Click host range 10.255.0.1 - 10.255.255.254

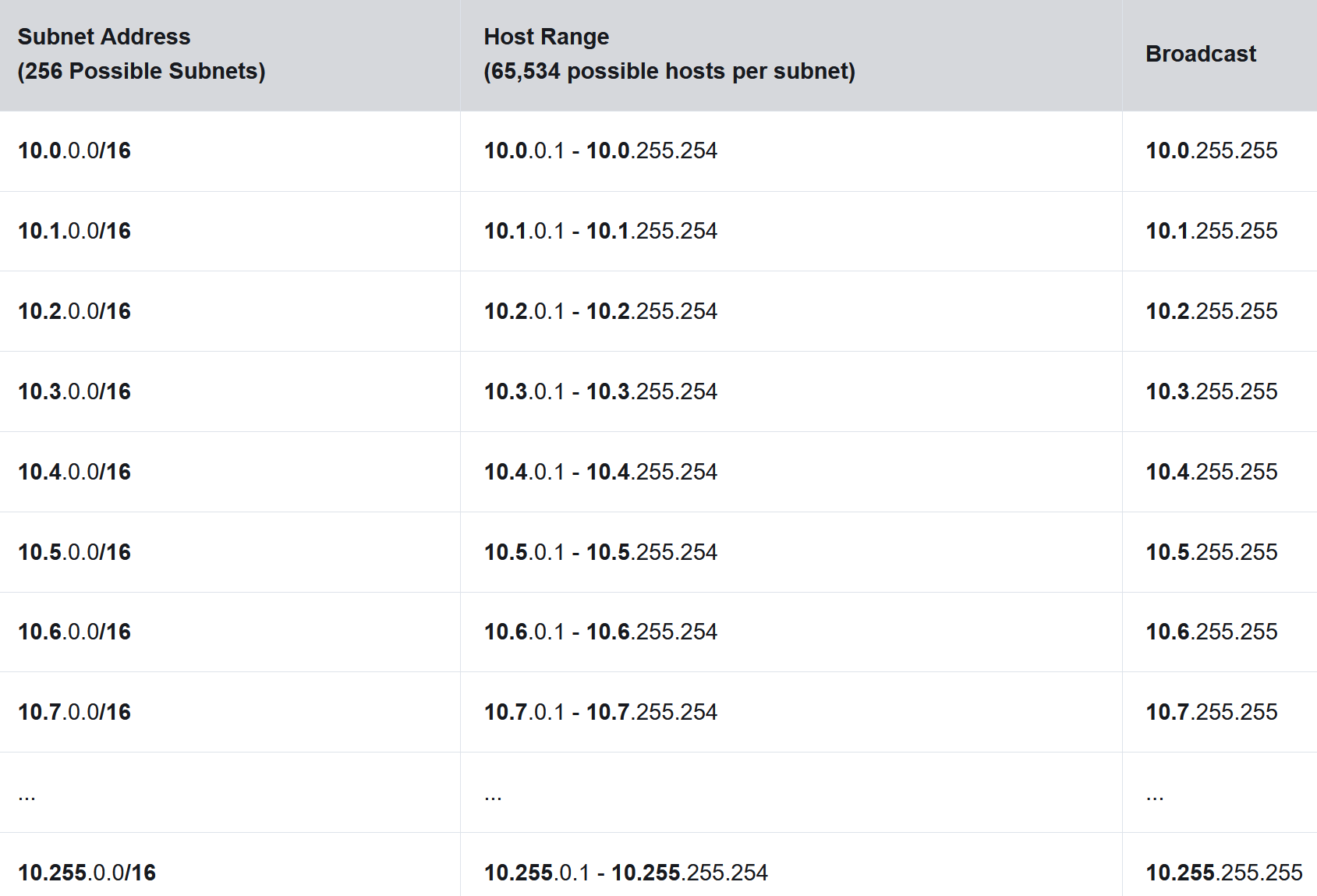tap(625, 873)
